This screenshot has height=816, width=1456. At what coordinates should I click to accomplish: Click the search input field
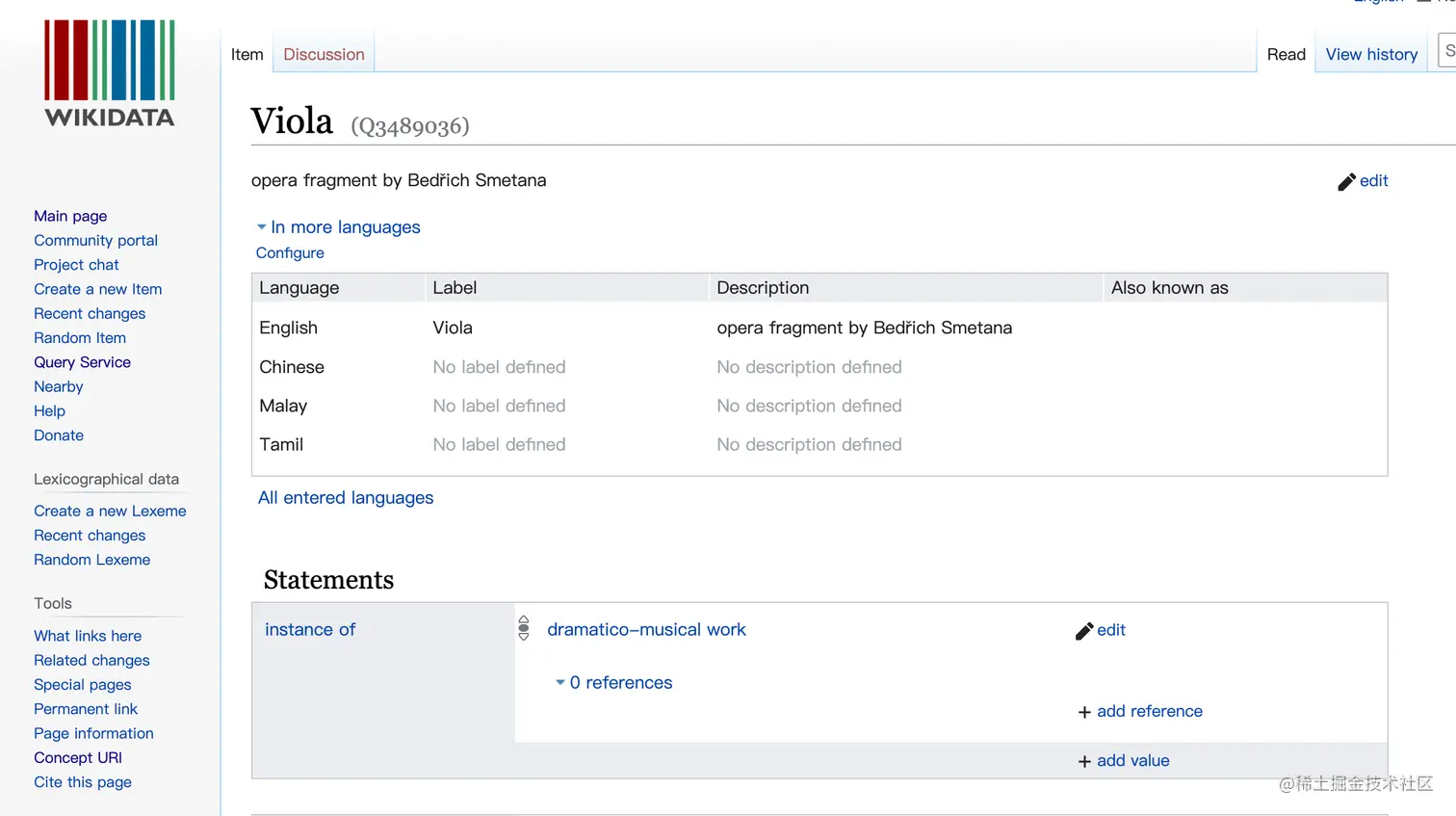[x=1447, y=51]
